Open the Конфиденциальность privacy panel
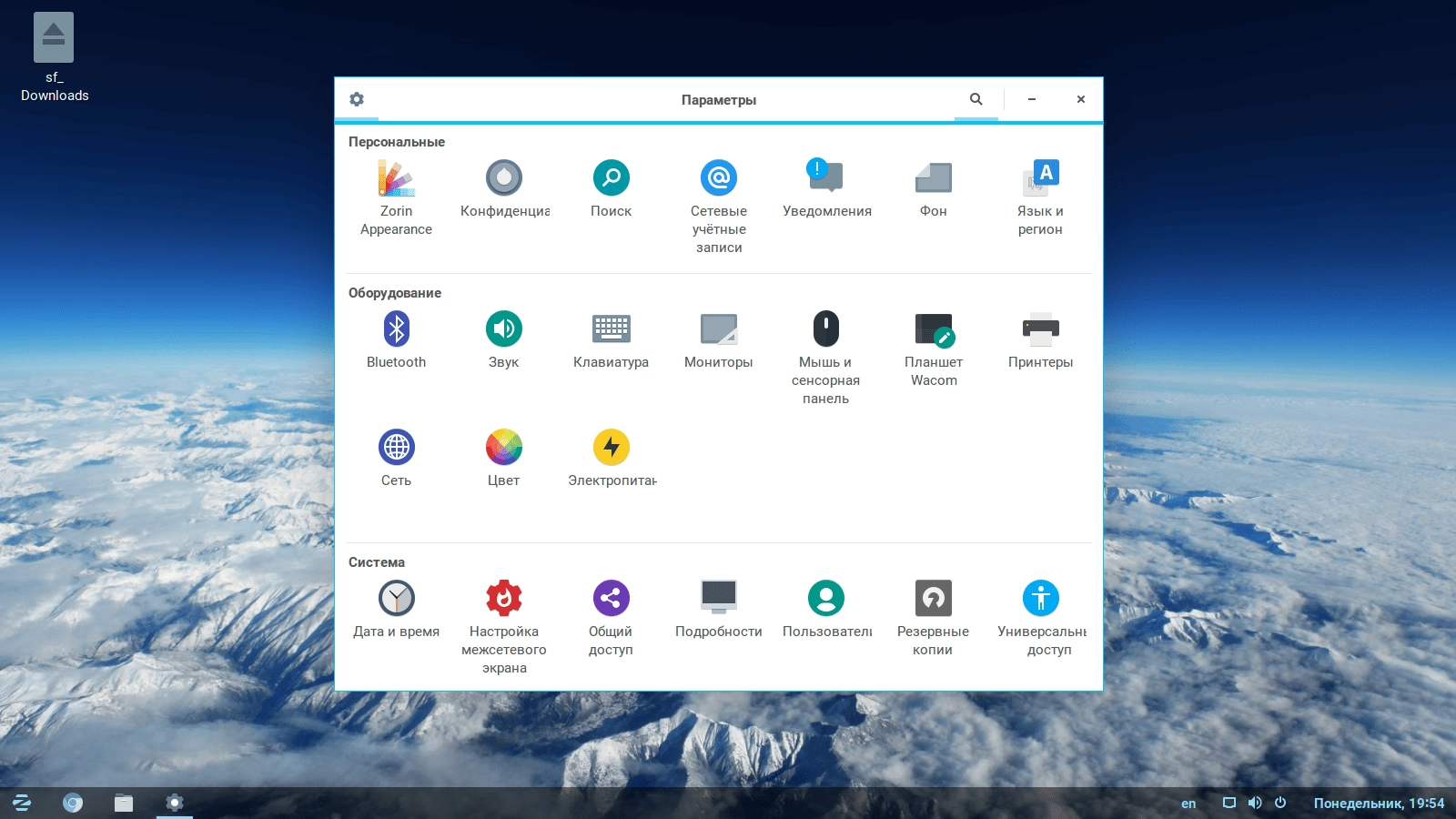Viewport: 1456px width, 819px height. click(504, 188)
